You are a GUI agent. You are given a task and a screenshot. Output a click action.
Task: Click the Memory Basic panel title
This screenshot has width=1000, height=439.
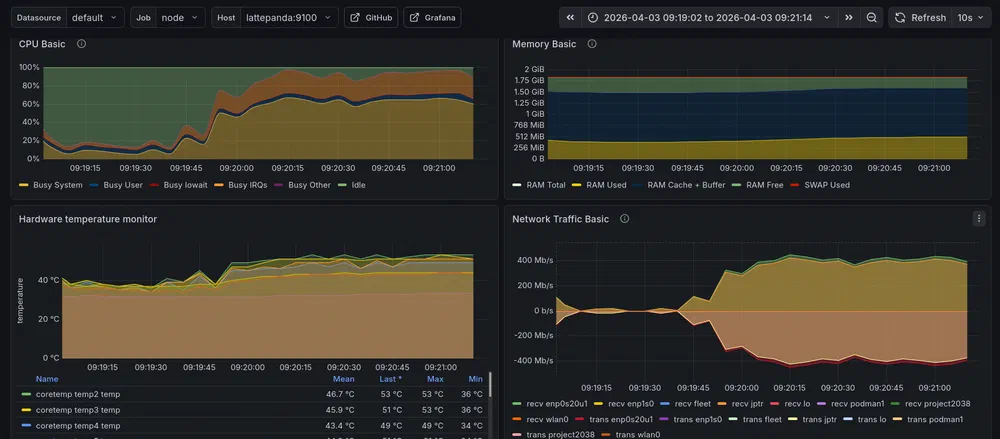(544, 44)
